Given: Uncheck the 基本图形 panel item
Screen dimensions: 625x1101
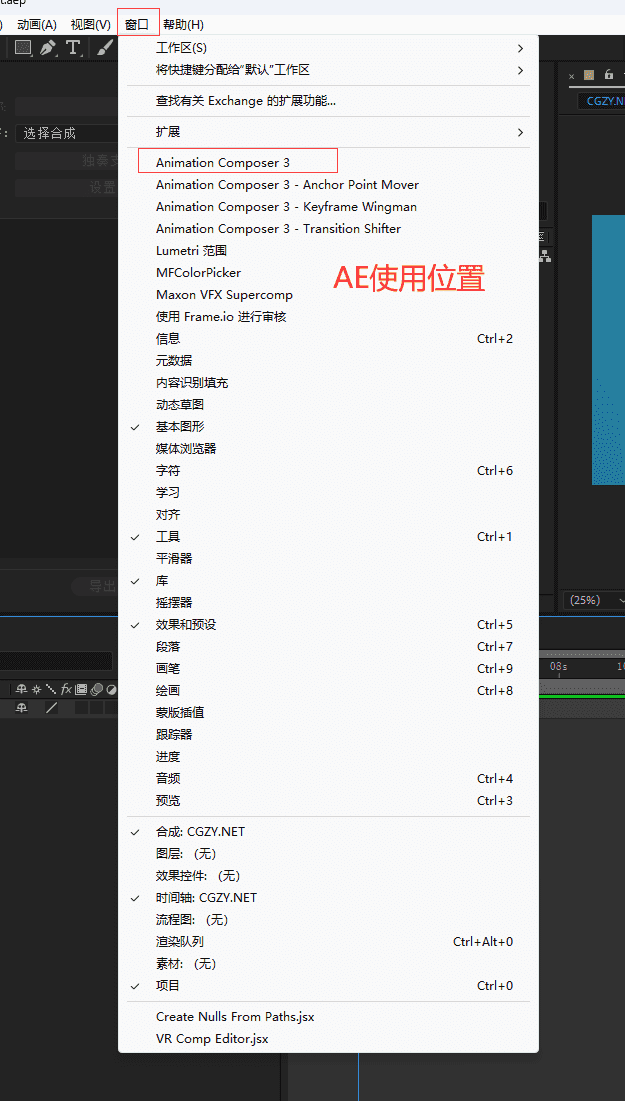Looking at the screenshot, I should 328,427.
